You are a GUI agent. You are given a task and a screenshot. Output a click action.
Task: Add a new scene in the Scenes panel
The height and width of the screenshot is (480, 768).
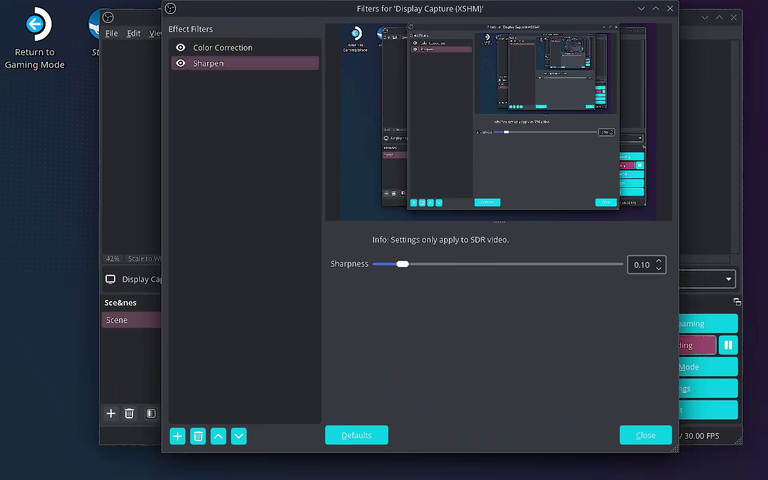(111, 413)
